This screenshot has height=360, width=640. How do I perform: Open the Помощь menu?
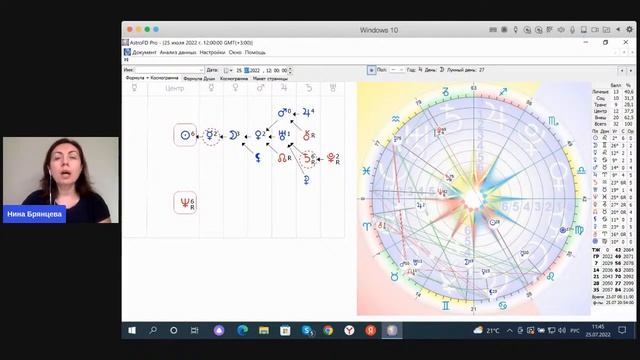(x=255, y=52)
